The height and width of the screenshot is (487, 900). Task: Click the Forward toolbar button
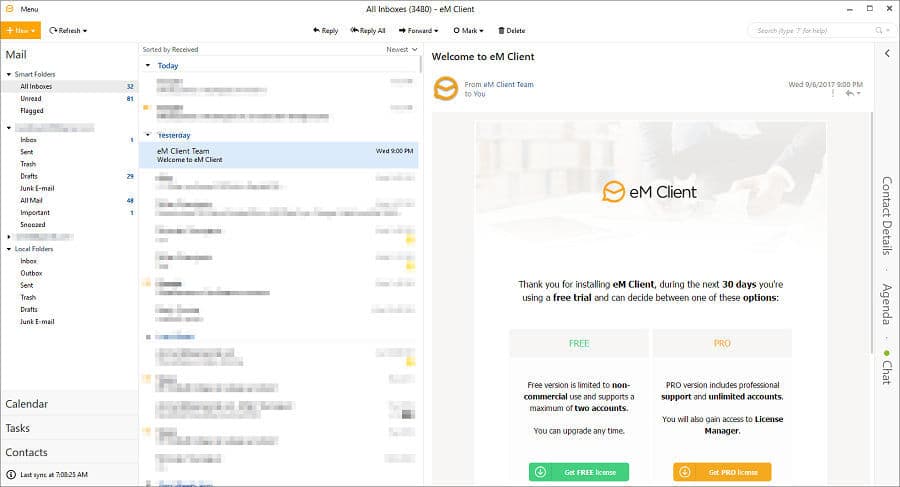416,30
